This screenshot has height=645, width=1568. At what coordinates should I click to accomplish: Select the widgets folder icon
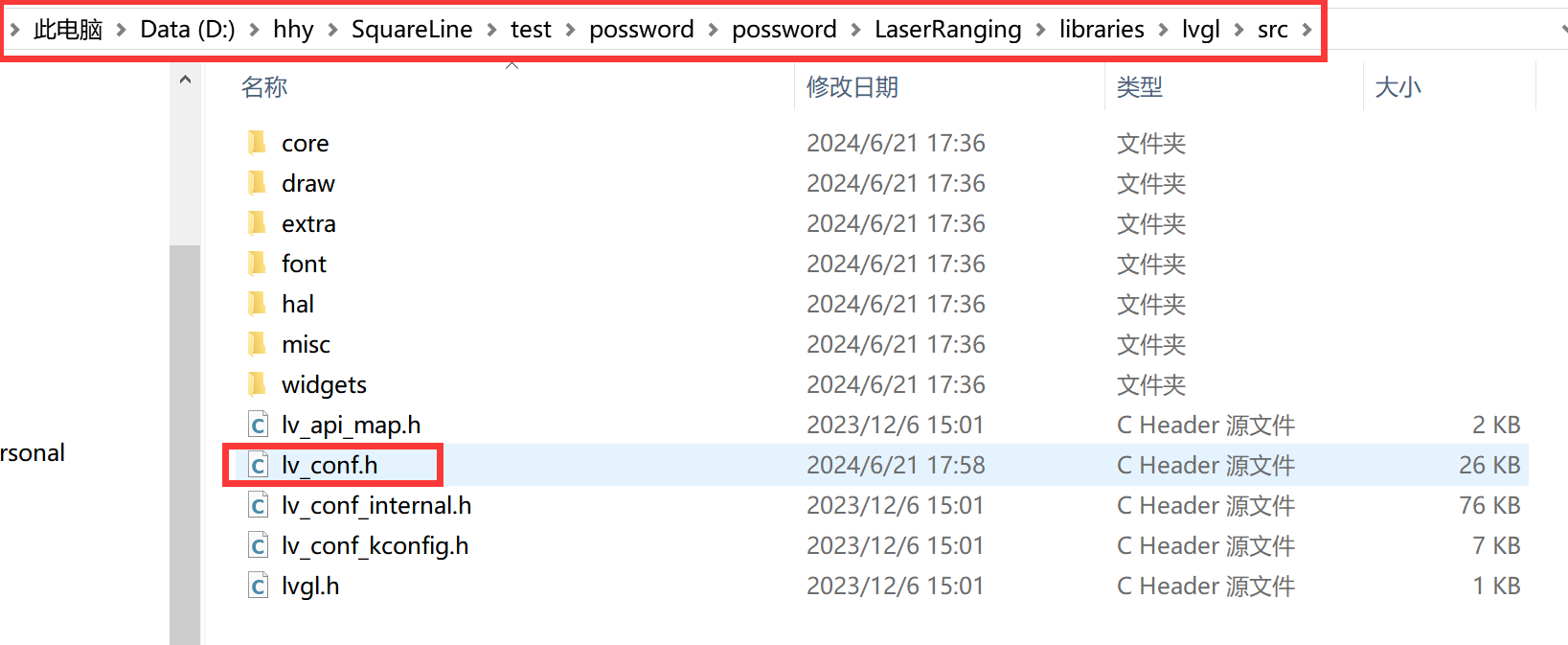click(x=257, y=384)
